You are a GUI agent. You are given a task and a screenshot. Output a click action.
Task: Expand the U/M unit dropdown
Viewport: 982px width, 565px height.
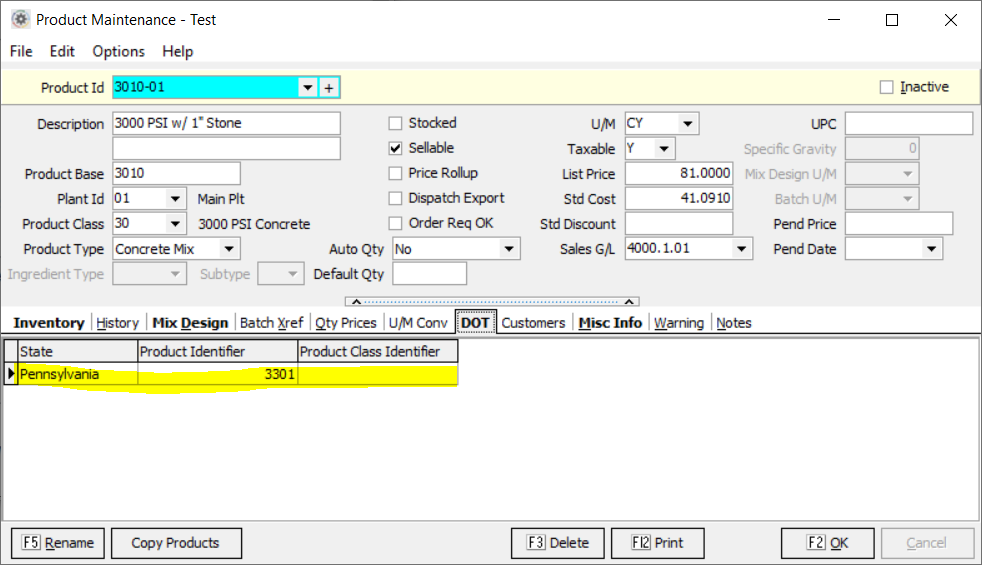[x=687, y=124]
